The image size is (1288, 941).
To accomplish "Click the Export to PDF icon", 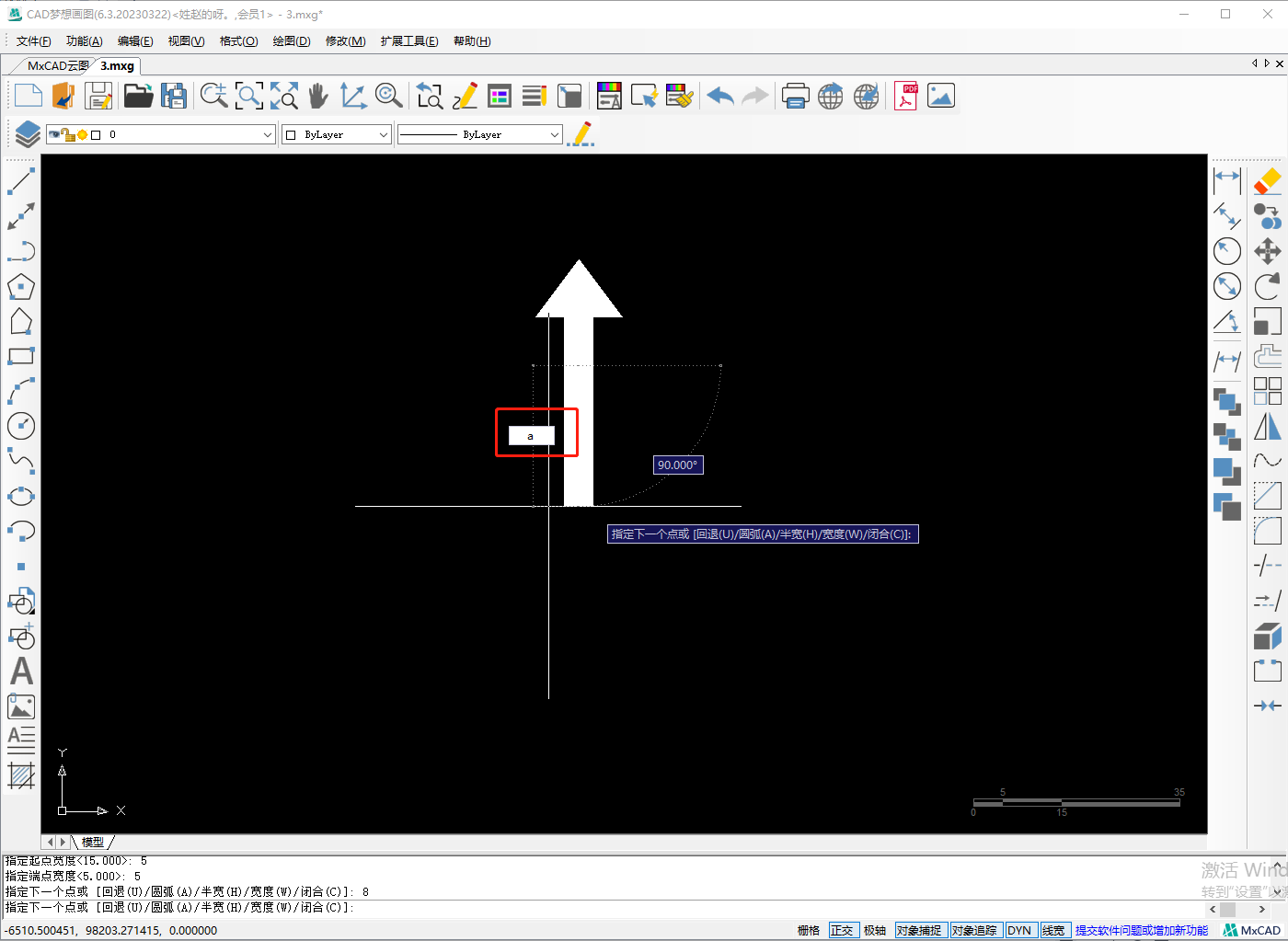I will 906,96.
